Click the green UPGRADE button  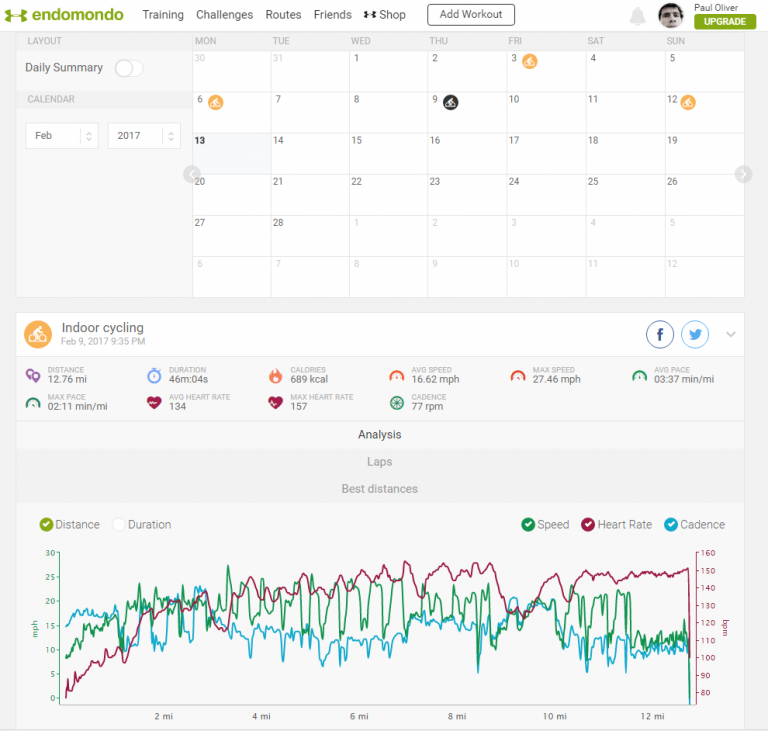click(725, 22)
